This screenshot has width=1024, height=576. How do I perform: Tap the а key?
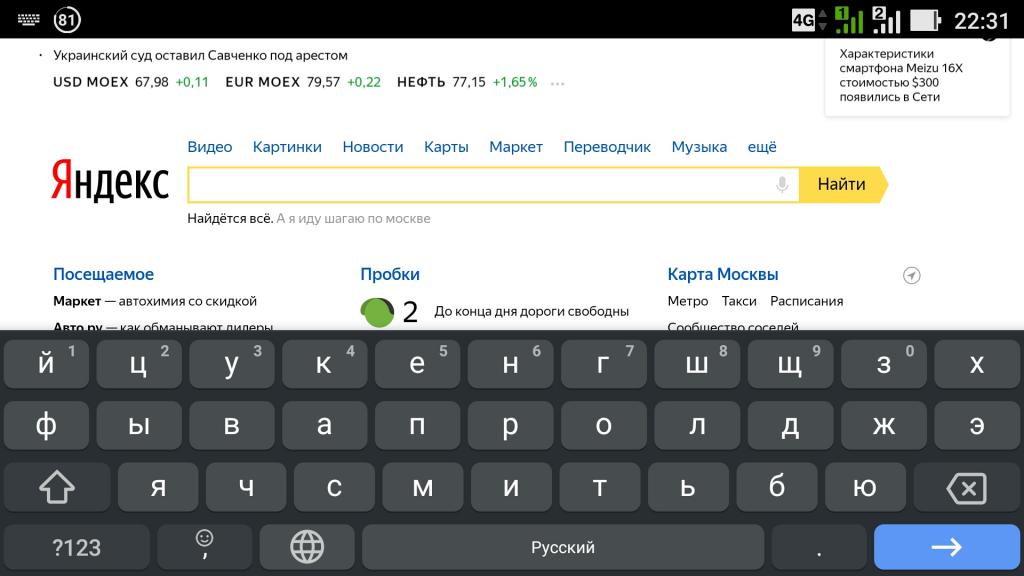[325, 425]
